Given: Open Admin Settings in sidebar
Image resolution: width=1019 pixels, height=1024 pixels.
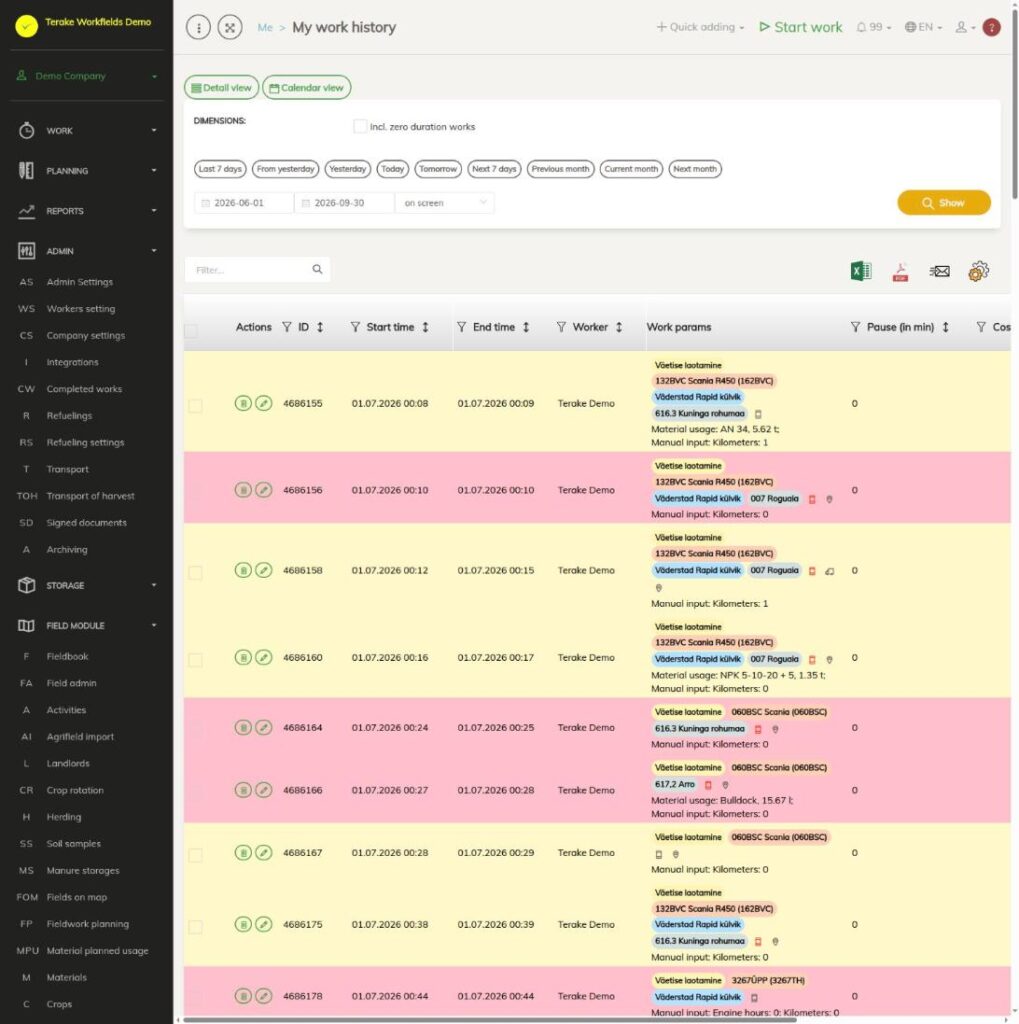Looking at the screenshot, I should tap(80, 282).
